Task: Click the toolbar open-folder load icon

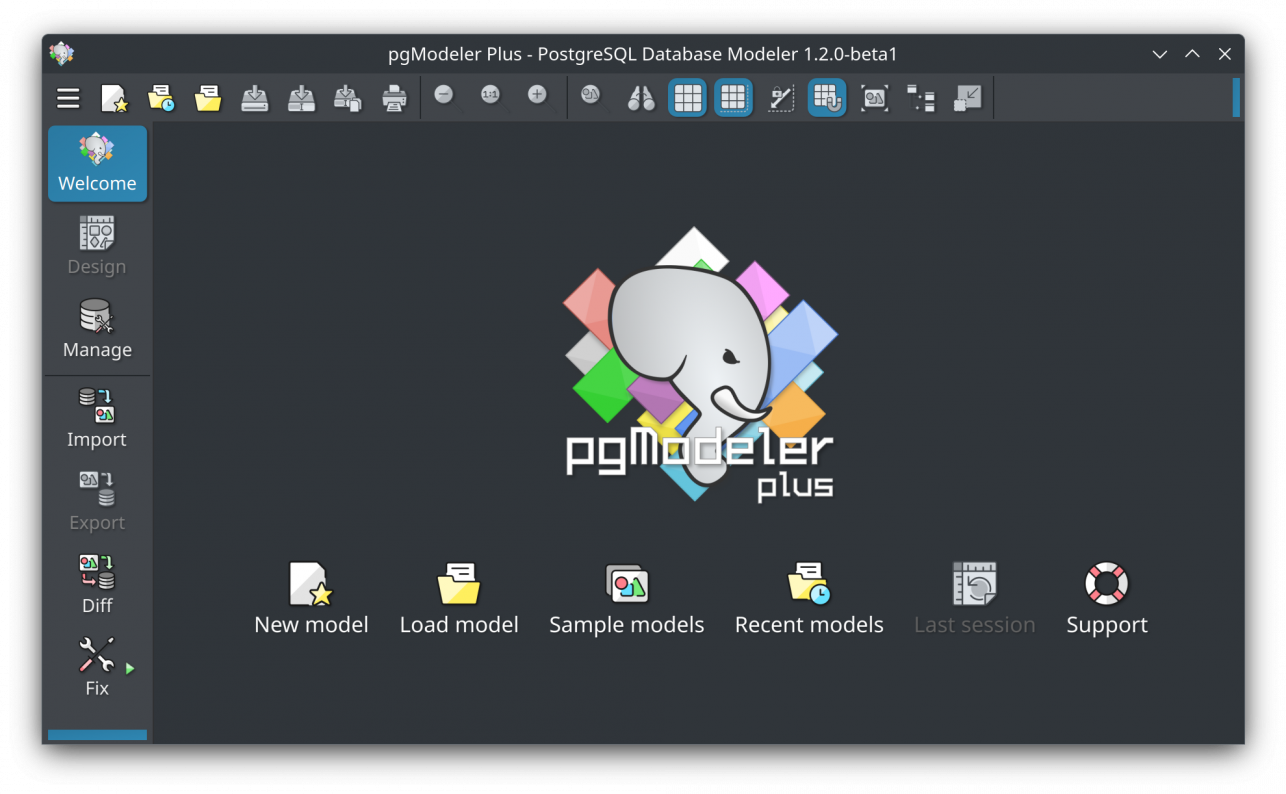Action: point(208,97)
